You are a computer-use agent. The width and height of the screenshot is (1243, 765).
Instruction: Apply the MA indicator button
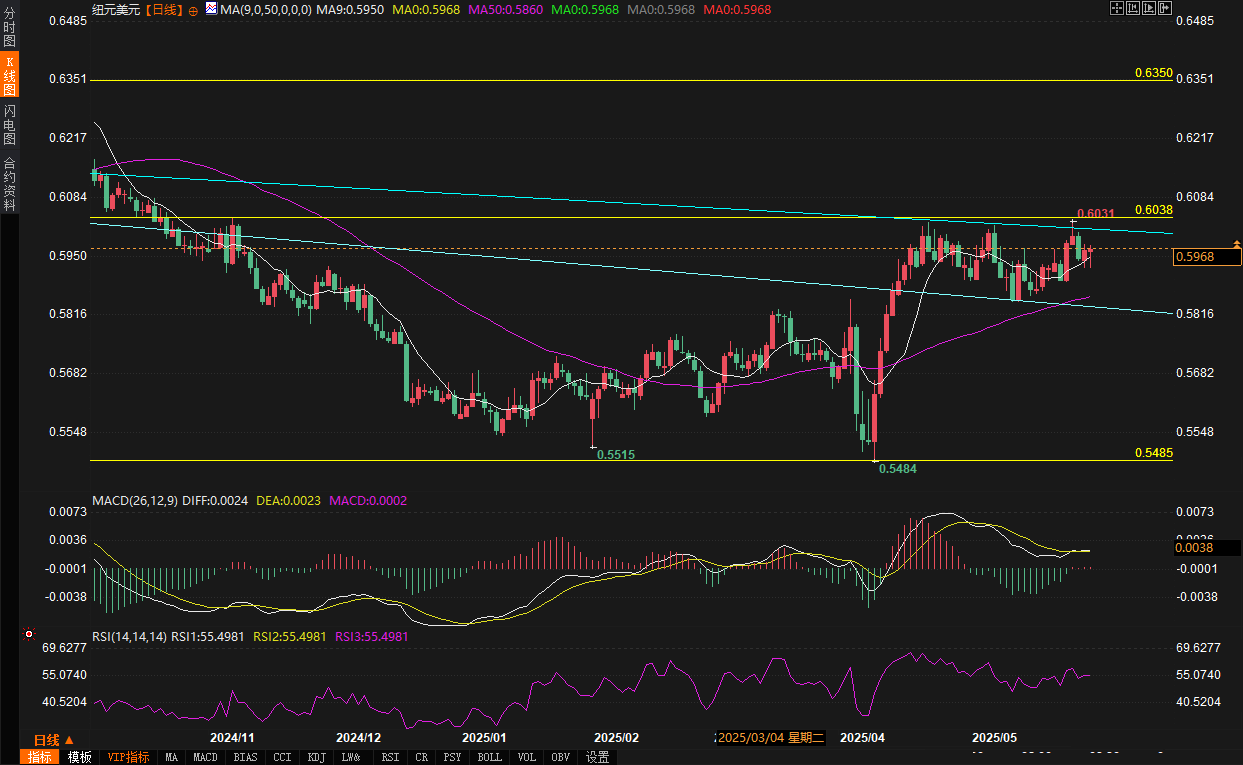(x=171, y=757)
